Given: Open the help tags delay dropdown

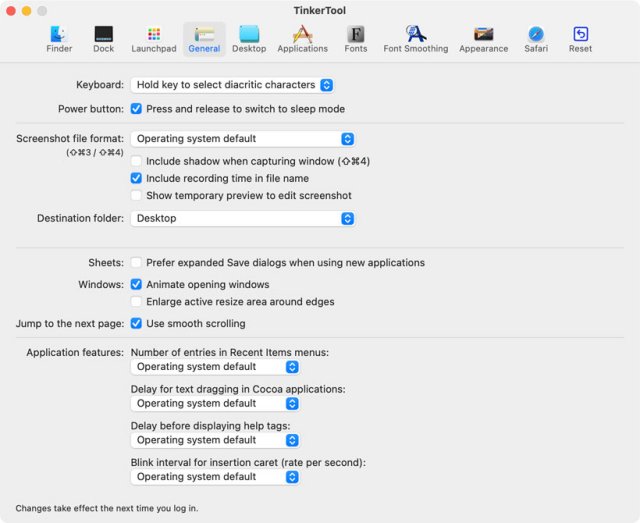Looking at the screenshot, I should click(215, 440).
